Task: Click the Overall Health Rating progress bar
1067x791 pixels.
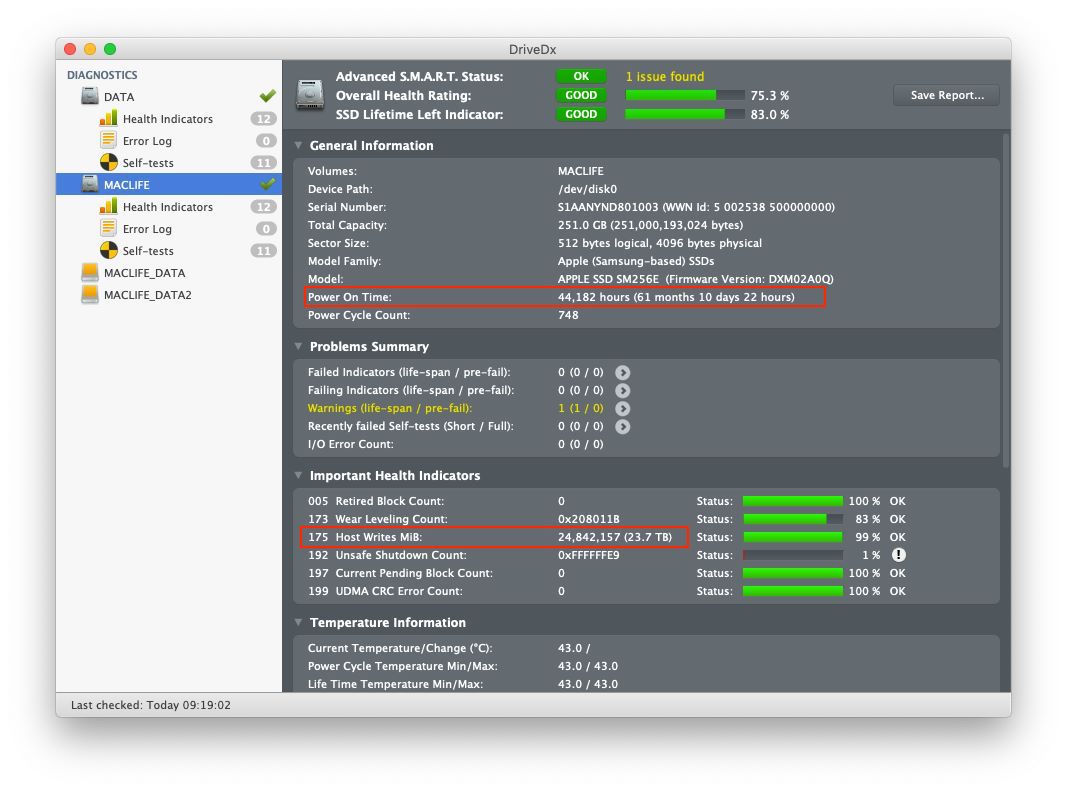Action: click(x=685, y=96)
